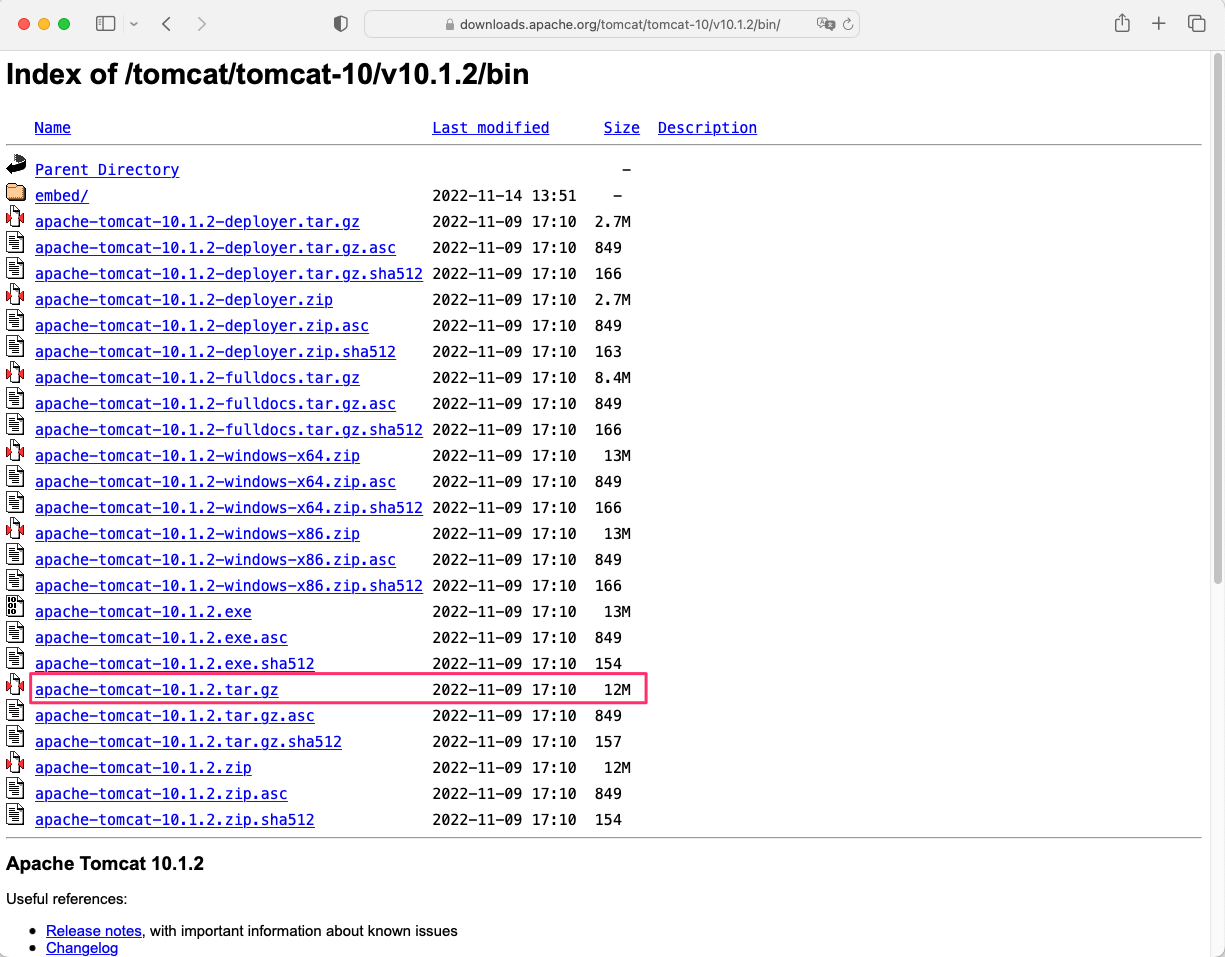
Task: Click compressed-file icon beside fulldocs.tar.gz
Action: (x=15, y=373)
